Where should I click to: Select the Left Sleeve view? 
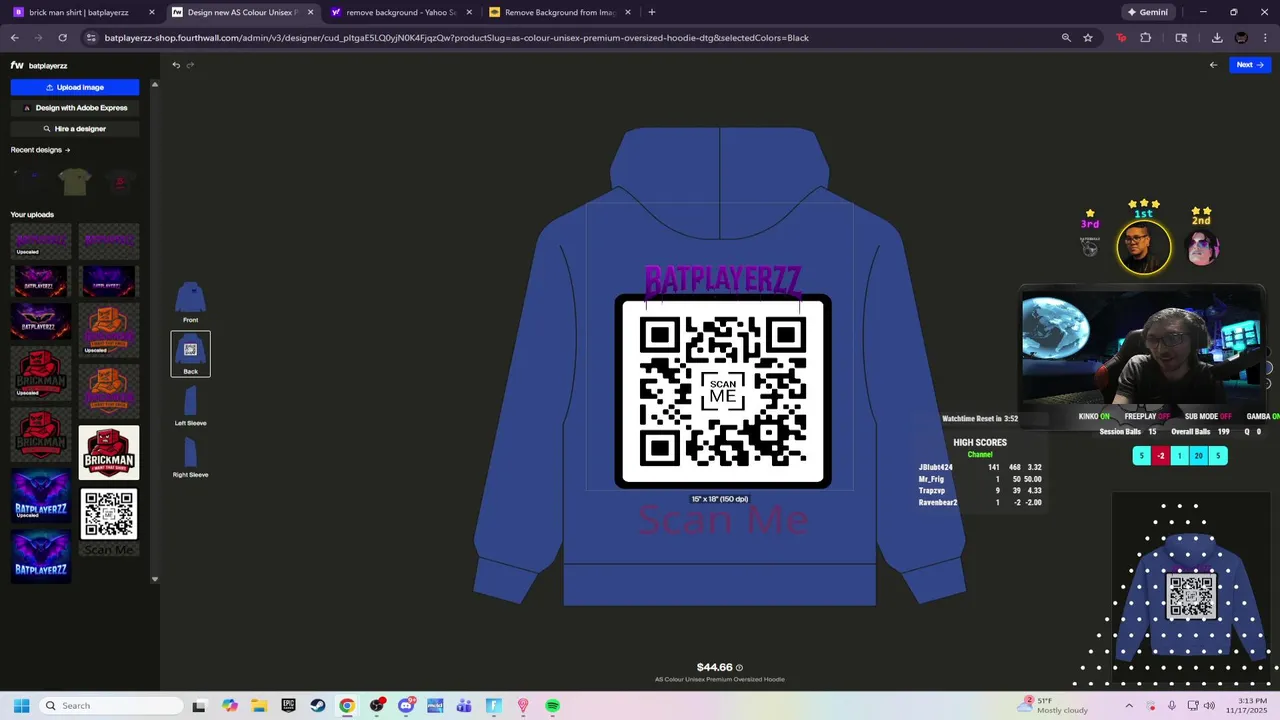point(190,406)
